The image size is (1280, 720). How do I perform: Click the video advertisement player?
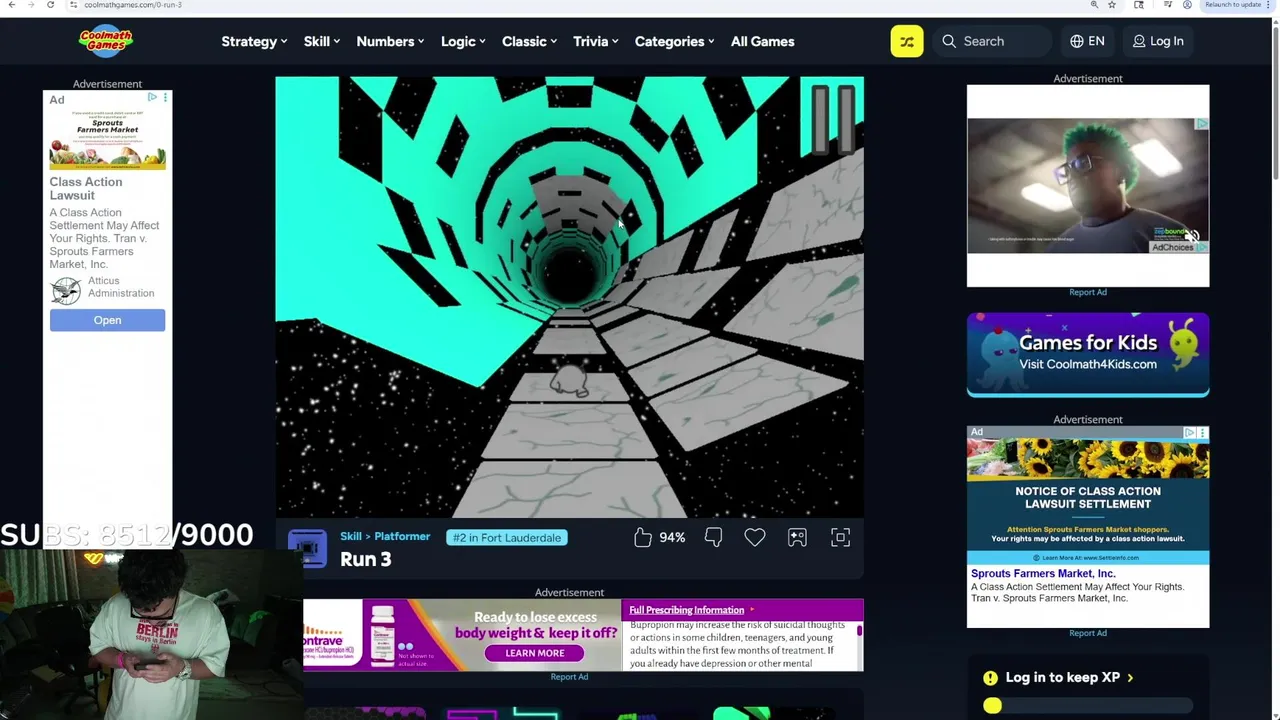1088,186
